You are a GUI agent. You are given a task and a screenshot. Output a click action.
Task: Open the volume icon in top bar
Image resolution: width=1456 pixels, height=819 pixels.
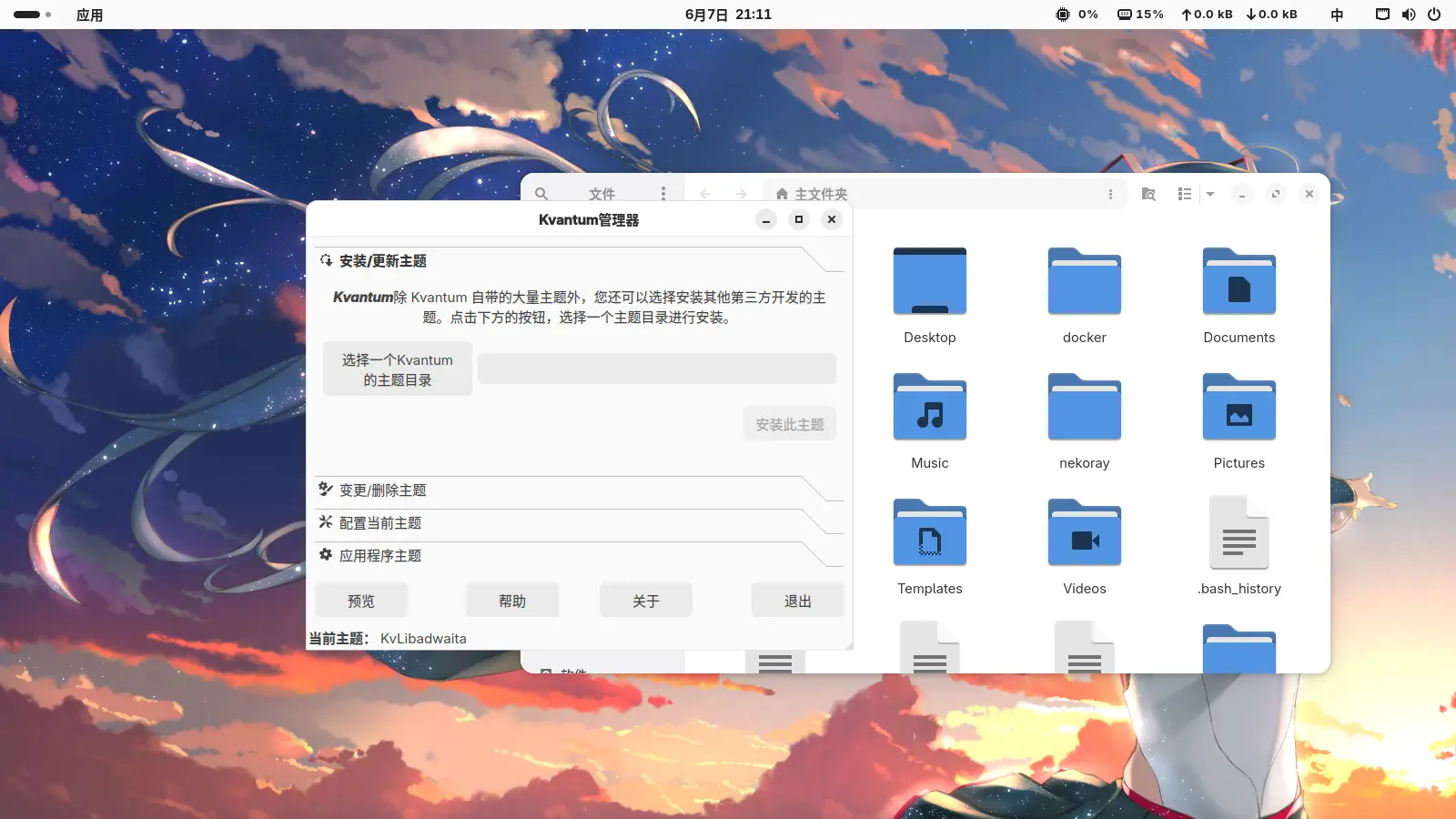click(x=1409, y=15)
